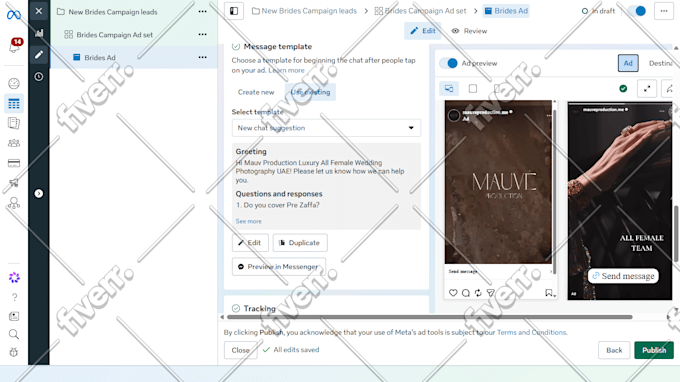The width and height of the screenshot is (680, 382).
Task: Open the purple sparkle AI icon
Action: (x=14, y=278)
